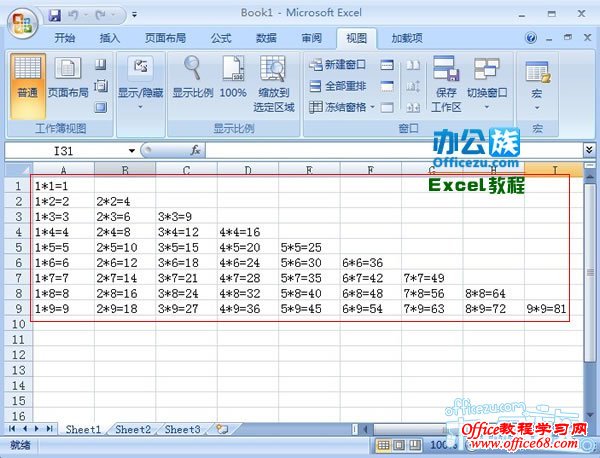The image size is (600, 458).
Task: Open Macros (宏) dropdown
Action: tap(537, 86)
